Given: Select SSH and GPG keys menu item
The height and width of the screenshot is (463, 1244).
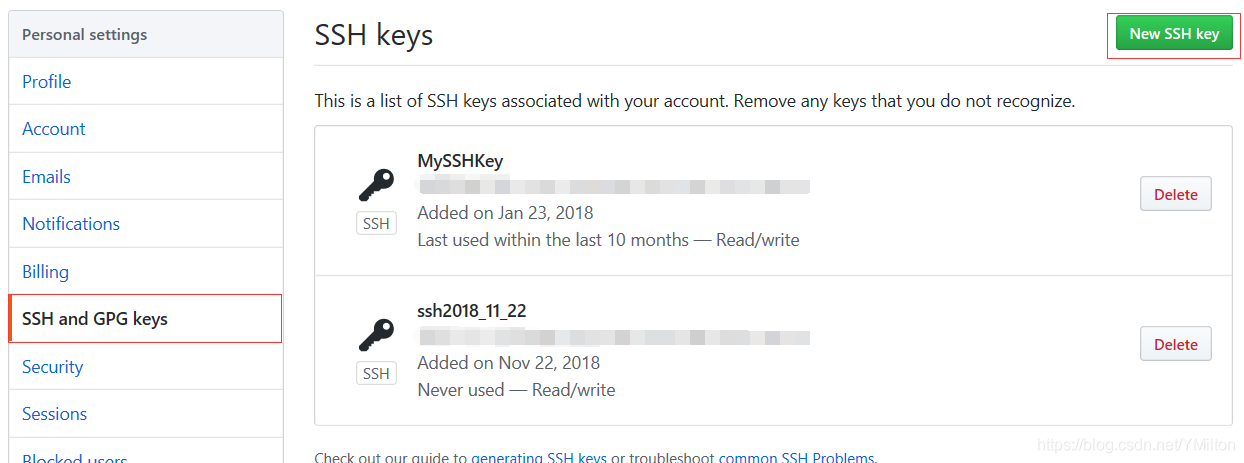Looking at the screenshot, I should point(146,319).
